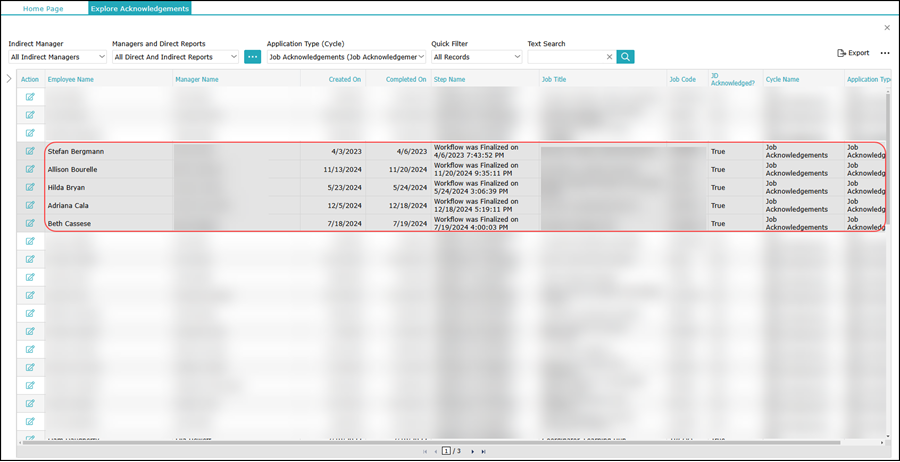Open the more options ellipsis beside Export
The width and height of the screenshot is (900, 462).
884,53
